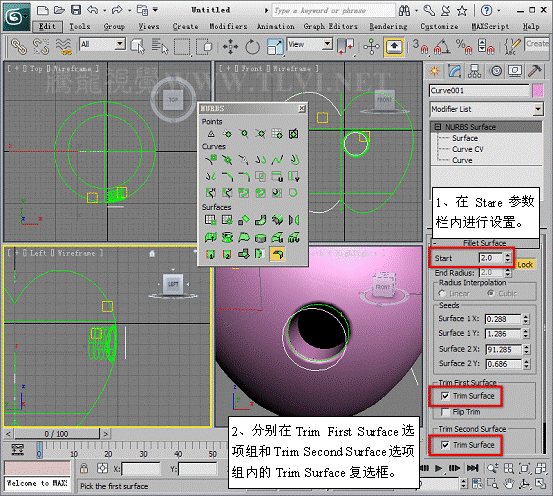Click the Play Animation button
Viewport: 553px width, 496px height.
point(438,468)
